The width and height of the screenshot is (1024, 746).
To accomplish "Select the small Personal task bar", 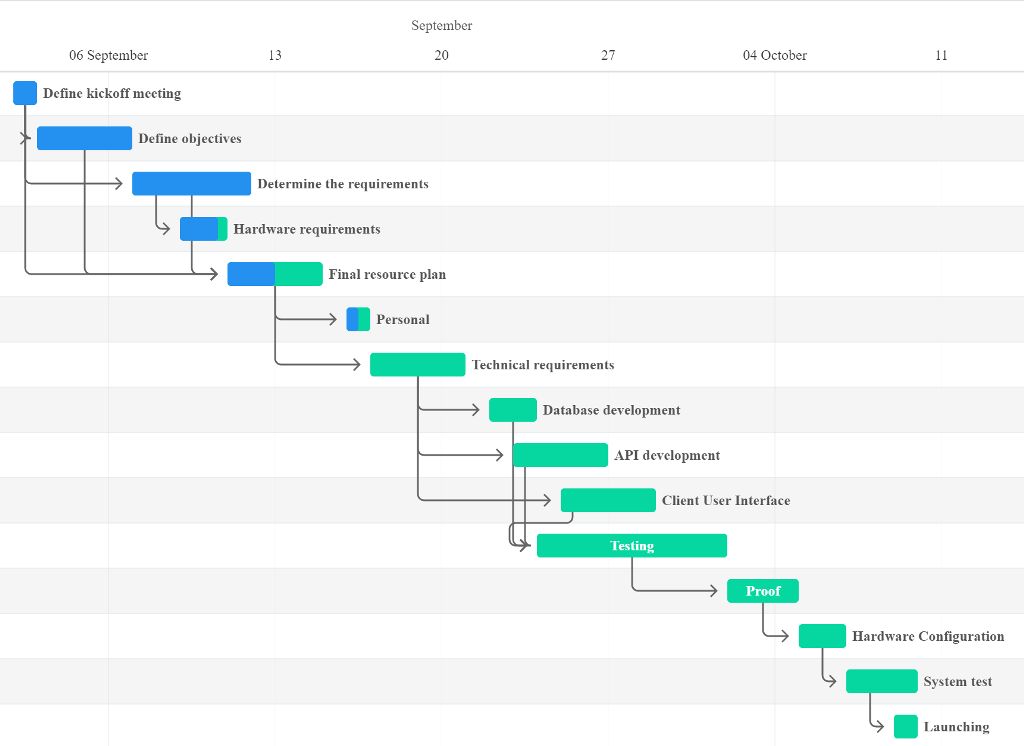I will point(358,319).
